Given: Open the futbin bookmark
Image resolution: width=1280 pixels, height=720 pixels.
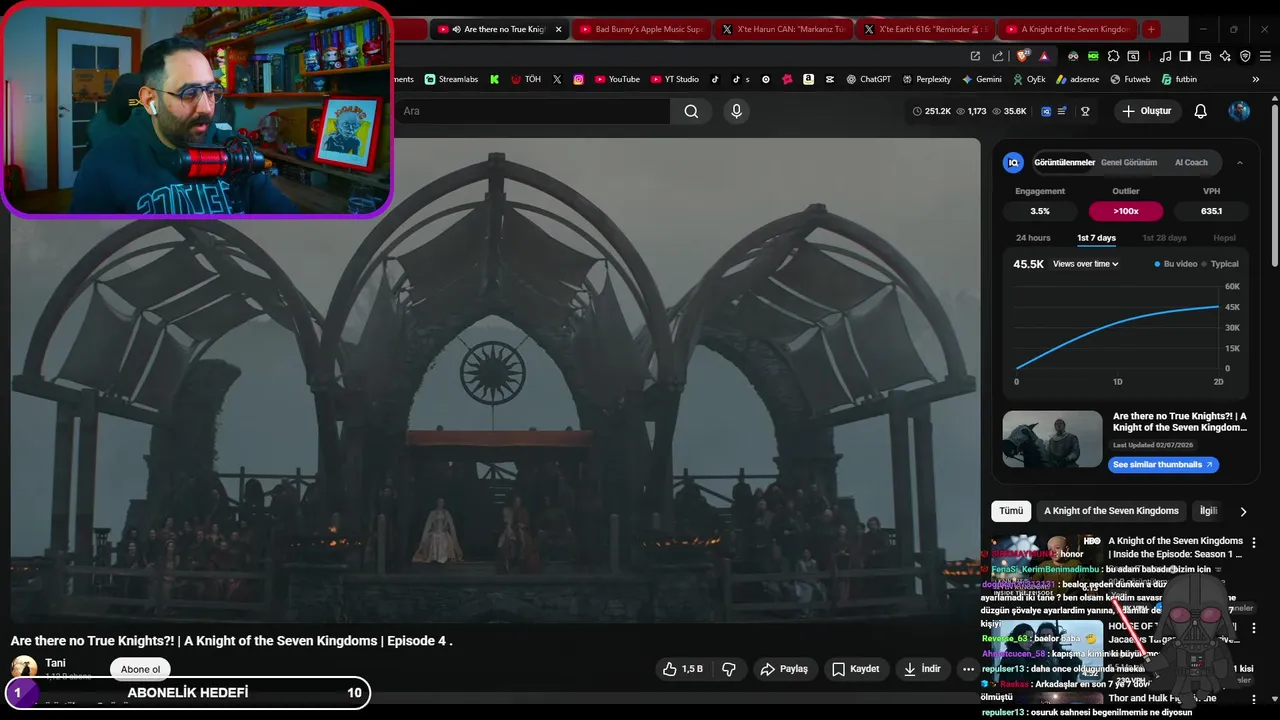Looking at the screenshot, I should 1179,79.
